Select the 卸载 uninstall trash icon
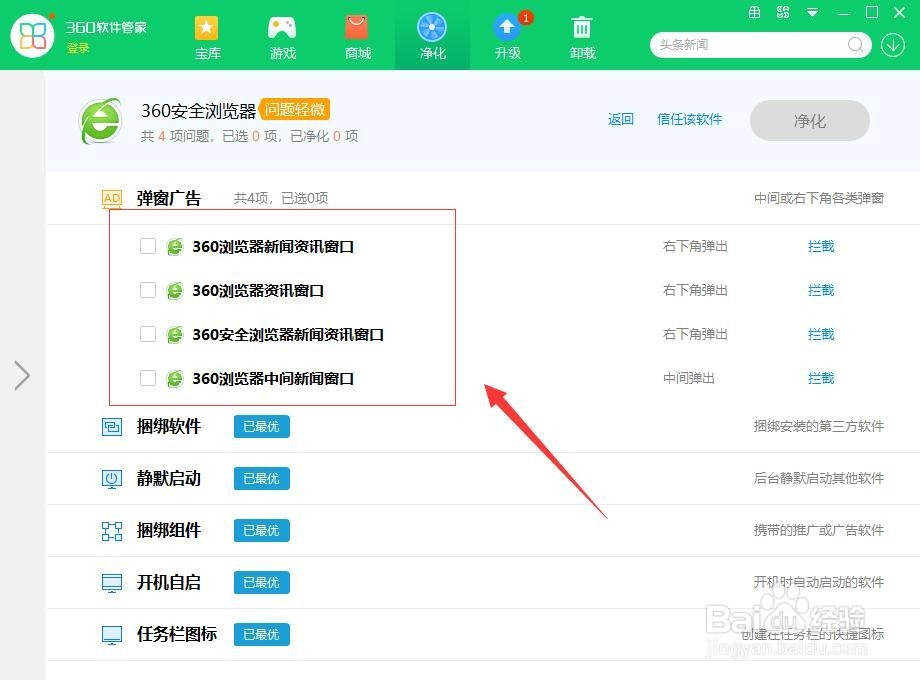920x680 pixels. (x=582, y=29)
